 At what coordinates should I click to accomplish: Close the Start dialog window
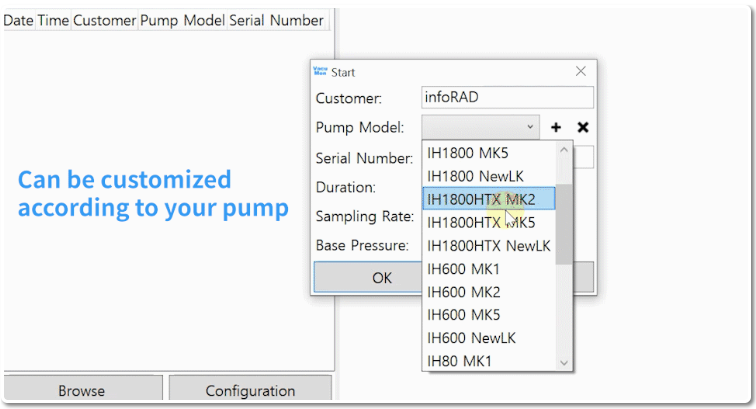click(x=580, y=71)
